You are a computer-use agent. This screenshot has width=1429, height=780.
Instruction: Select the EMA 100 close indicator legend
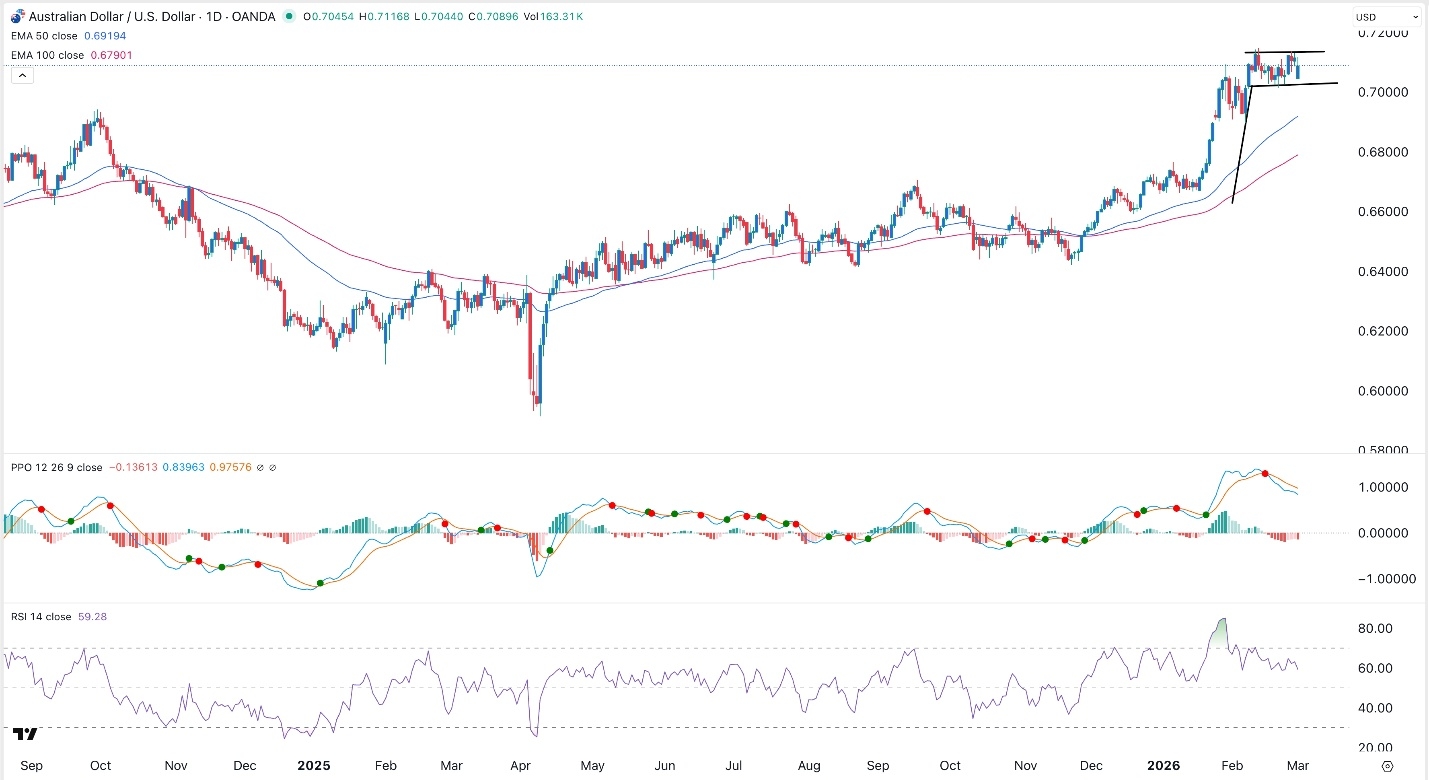click(49, 54)
